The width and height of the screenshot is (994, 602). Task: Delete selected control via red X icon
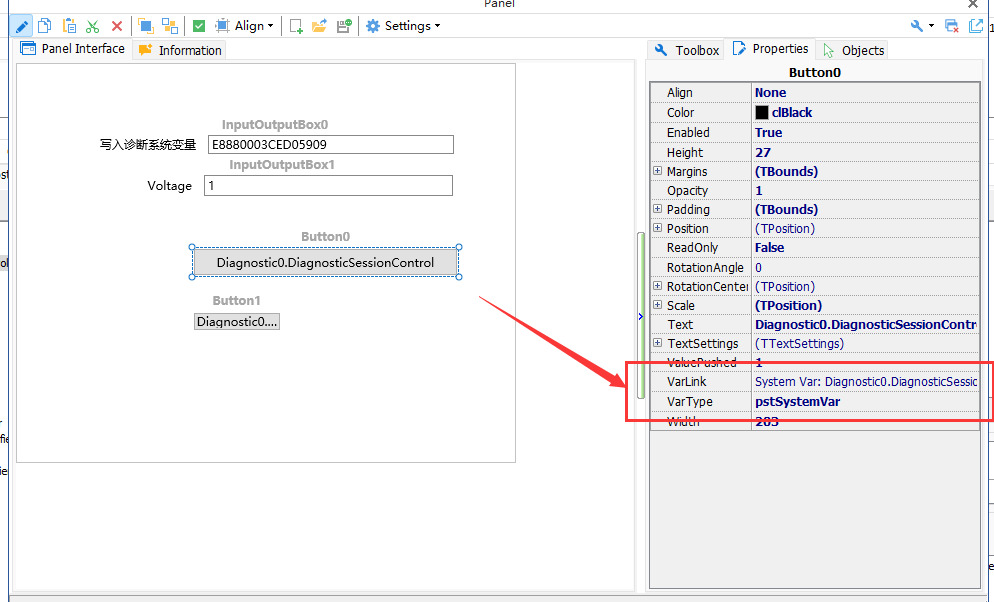coord(115,25)
